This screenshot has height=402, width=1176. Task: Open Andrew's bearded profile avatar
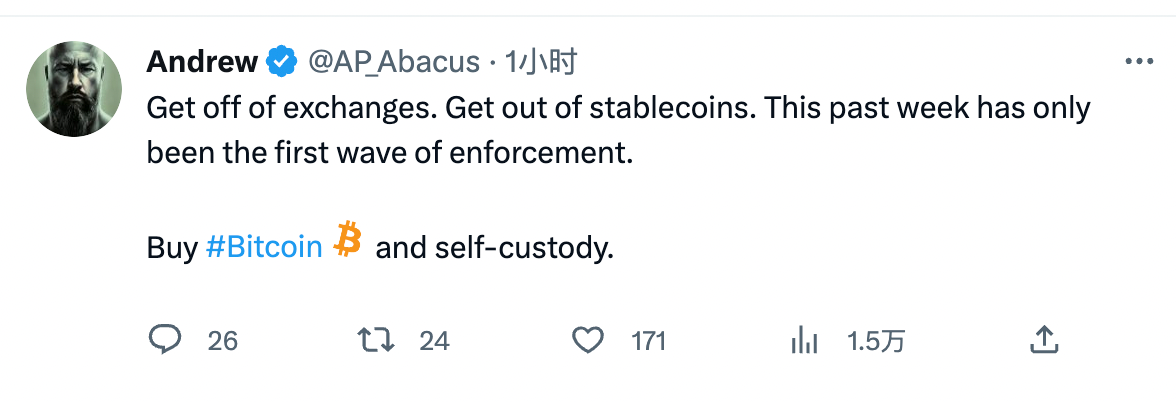coord(74,89)
